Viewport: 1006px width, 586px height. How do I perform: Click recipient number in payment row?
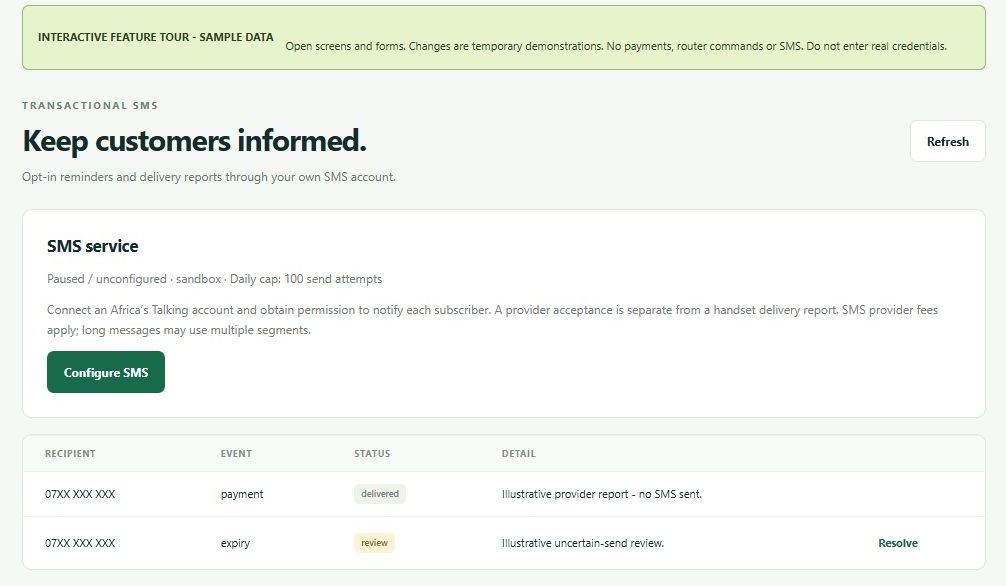tap(80, 494)
